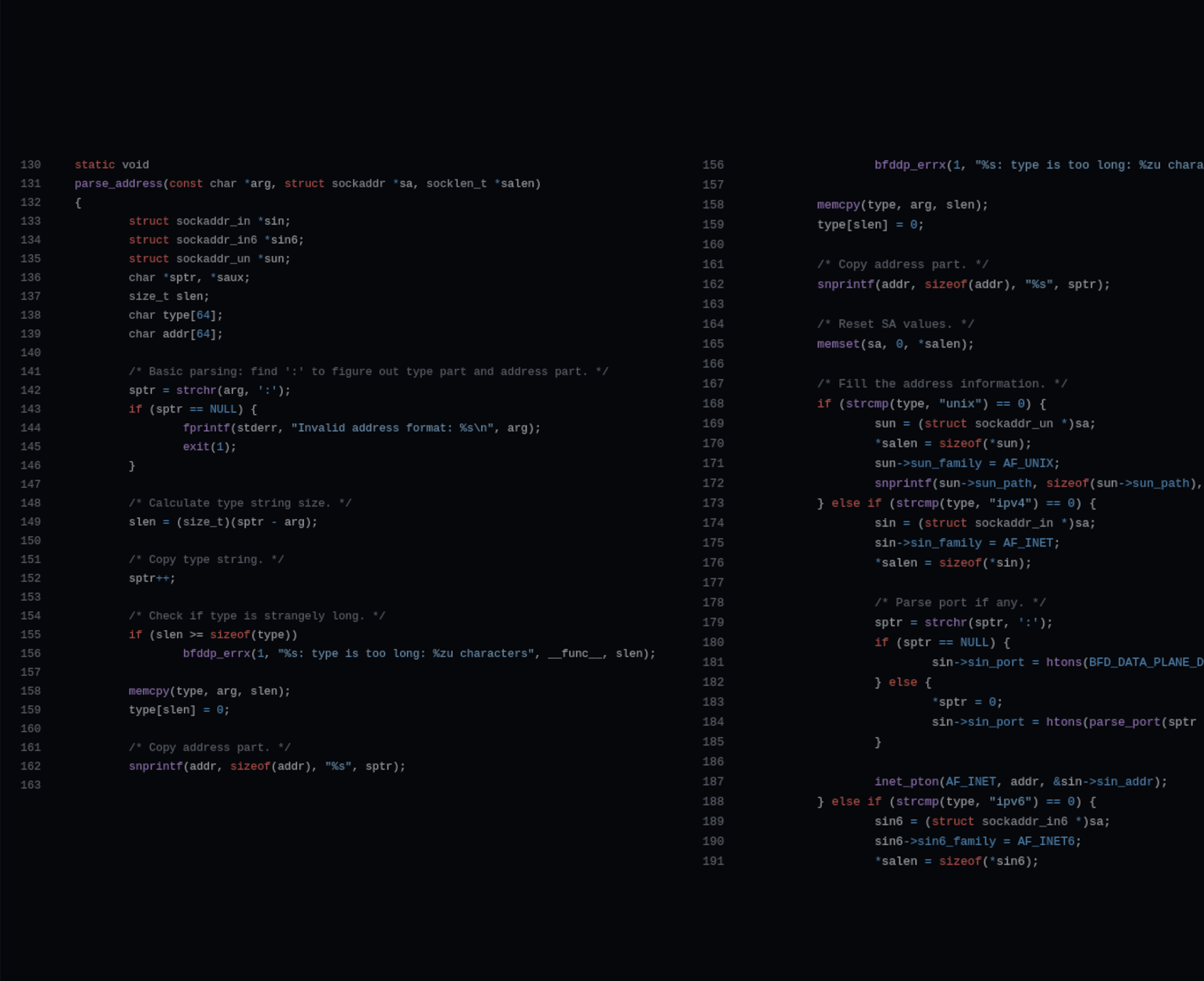Click the "unix" string in strcmp
The width and height of the screenshot is (1204, 981).
(960, 404)
